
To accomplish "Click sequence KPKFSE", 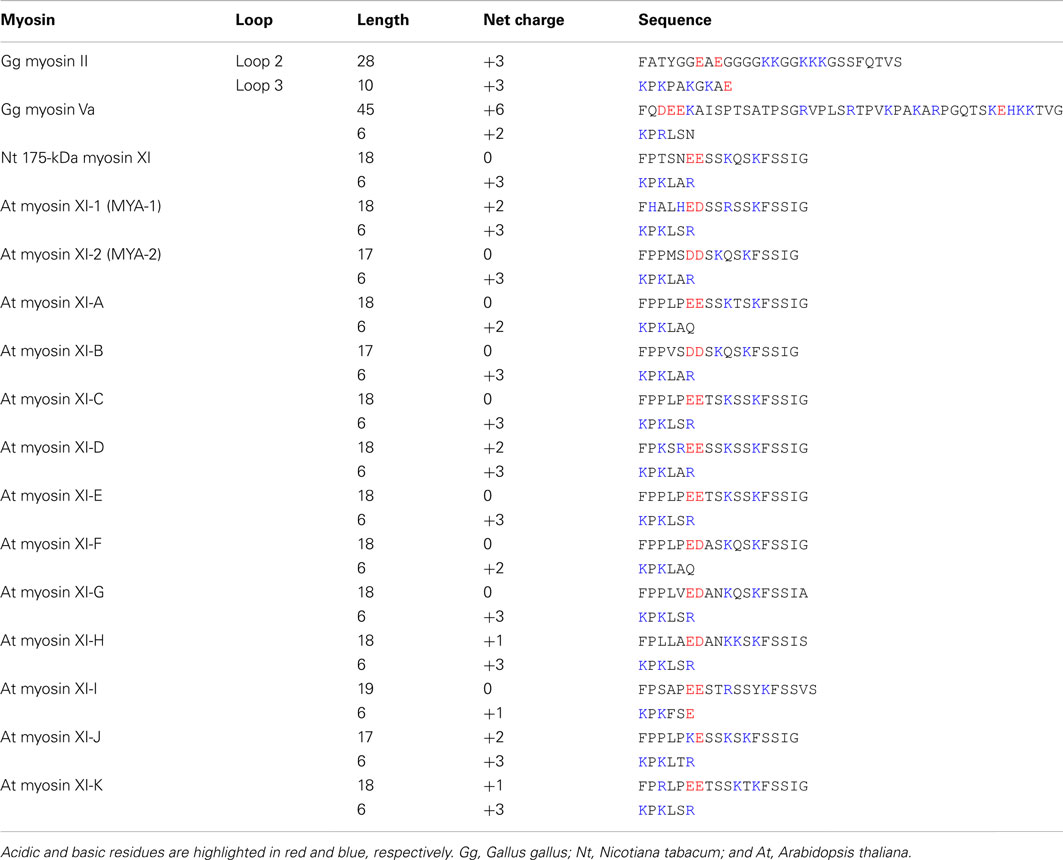I will [666, 714].
